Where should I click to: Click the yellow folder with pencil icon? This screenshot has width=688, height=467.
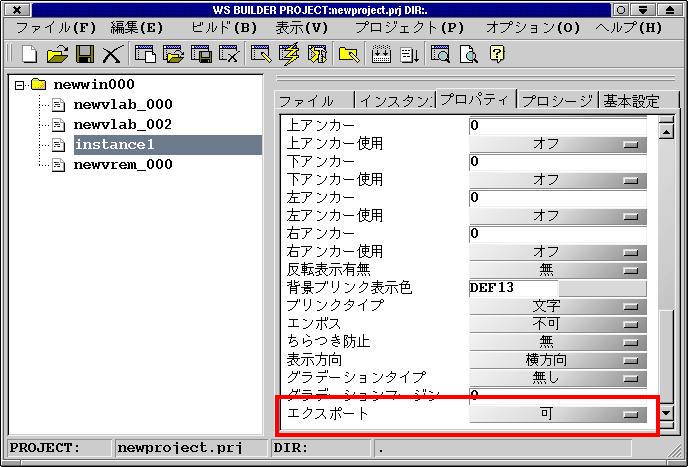point(349,54)
